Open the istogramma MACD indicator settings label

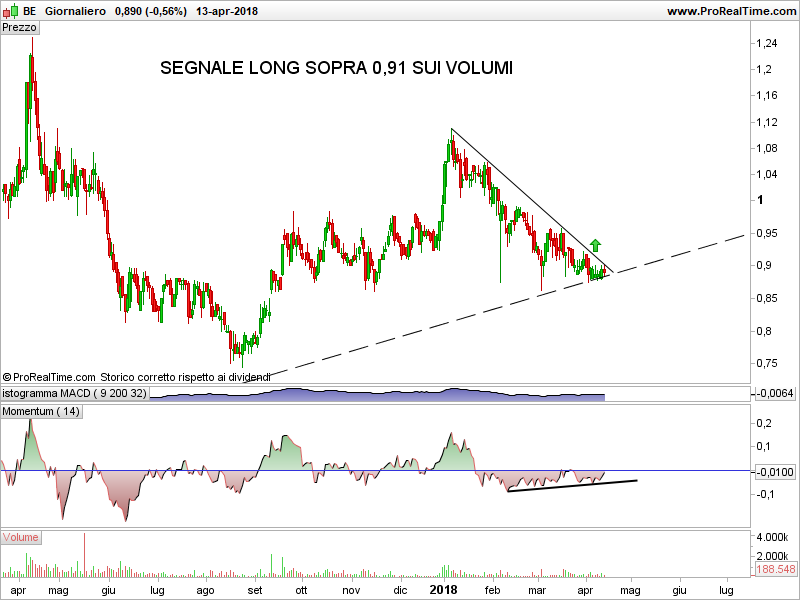[75, 393]
